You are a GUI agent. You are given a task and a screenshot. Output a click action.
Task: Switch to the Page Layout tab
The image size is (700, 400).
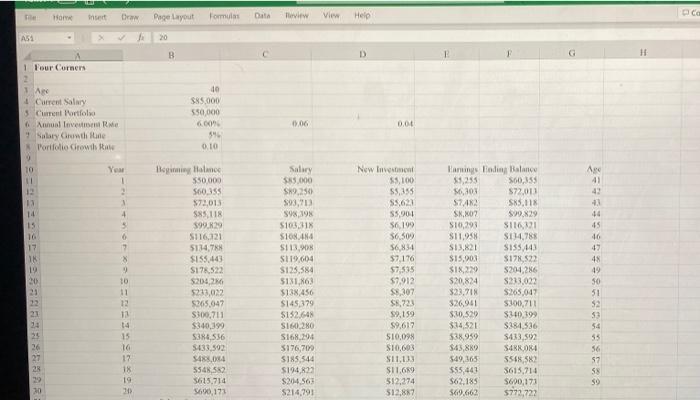pyautogui.click(x=174, y=17)
